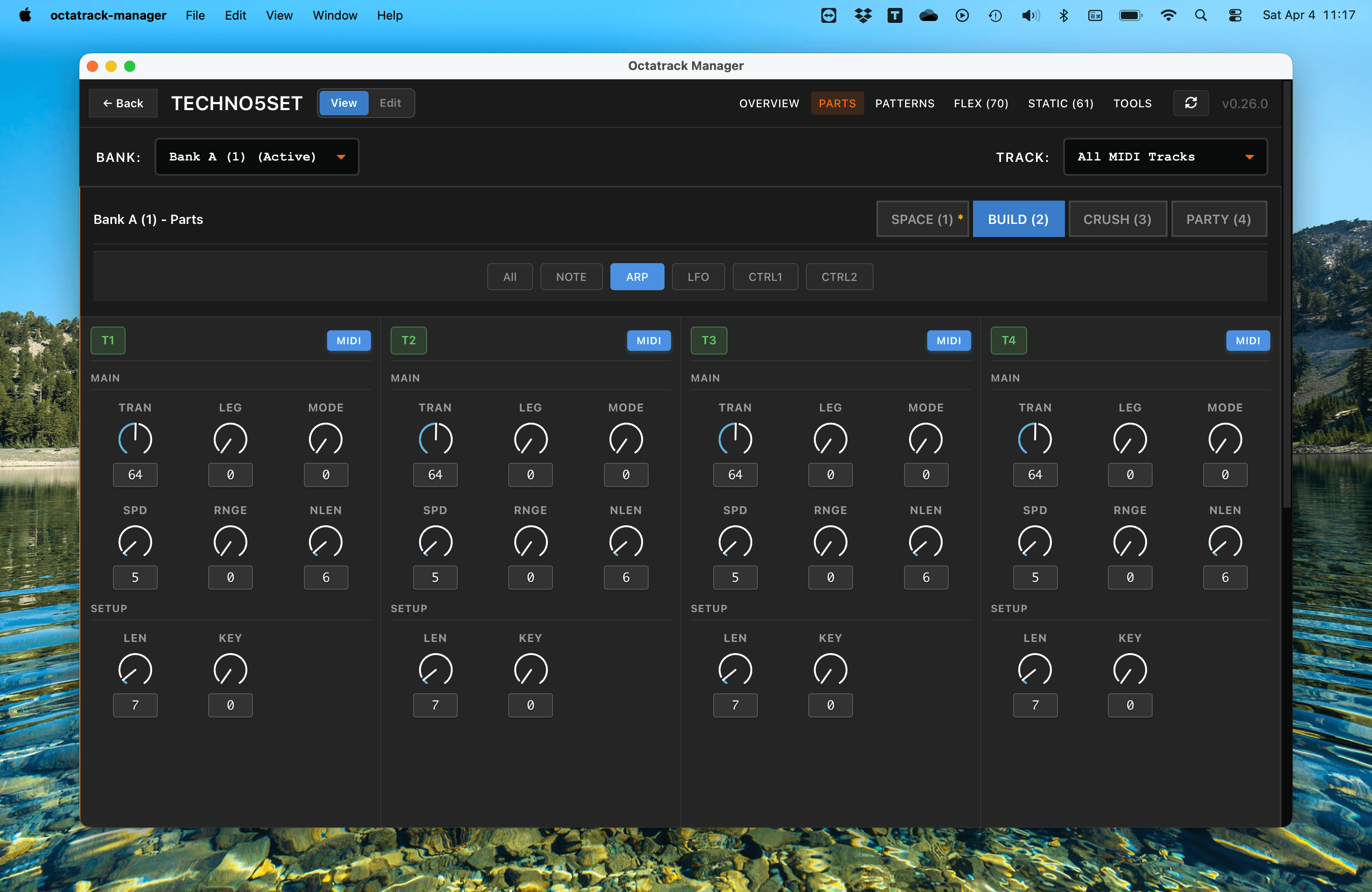Viewport: 1372px width, 892px height.
Task: Click the SPD value field showing 5
Action: pos(135,578)
